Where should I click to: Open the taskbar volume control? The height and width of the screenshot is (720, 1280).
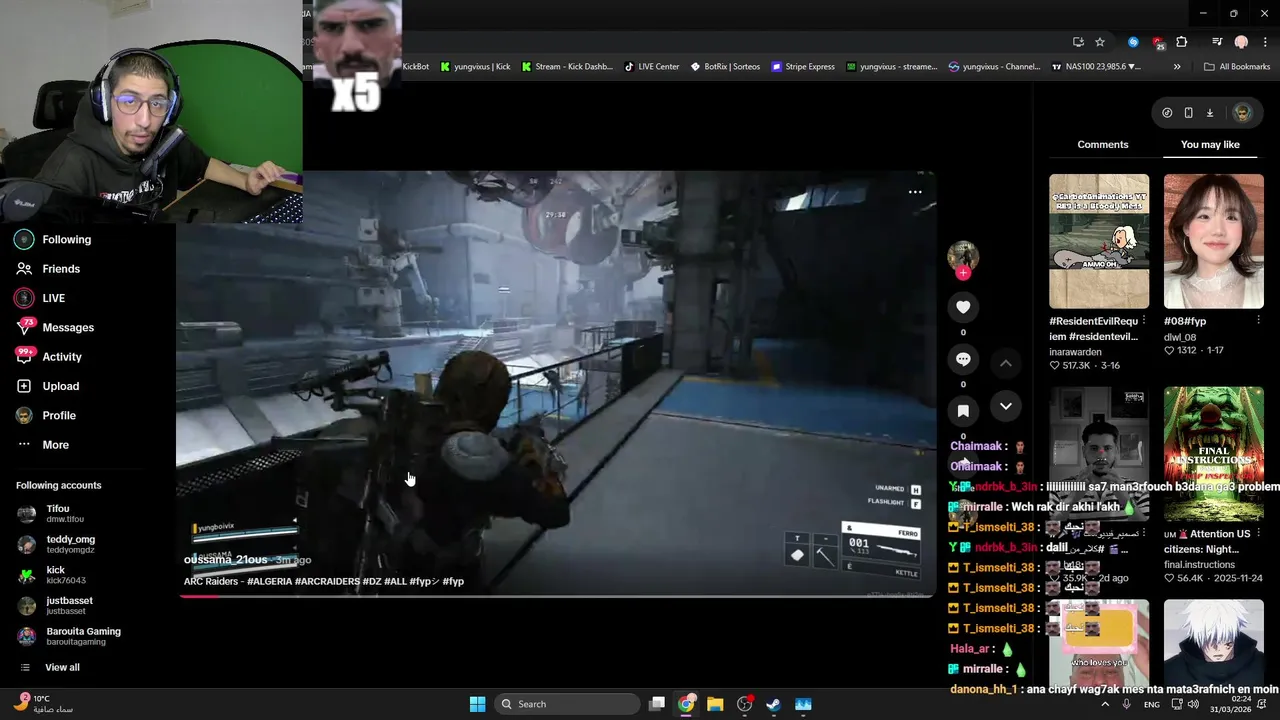pos(1193,704)
